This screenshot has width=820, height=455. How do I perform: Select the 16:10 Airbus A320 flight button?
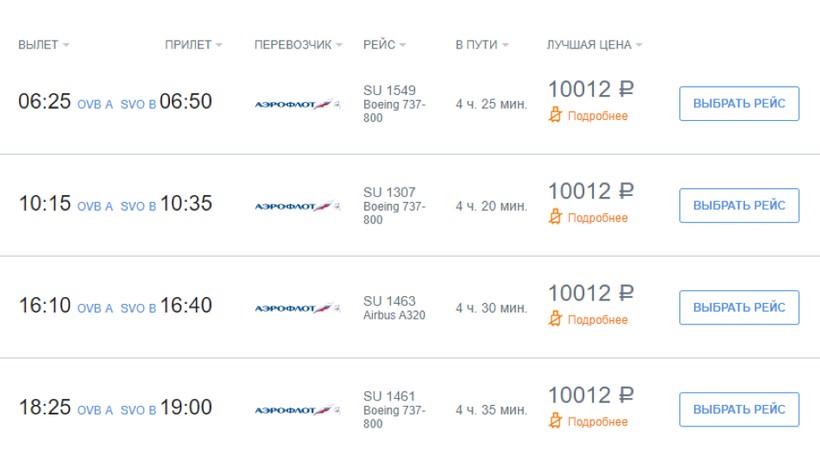739,307
